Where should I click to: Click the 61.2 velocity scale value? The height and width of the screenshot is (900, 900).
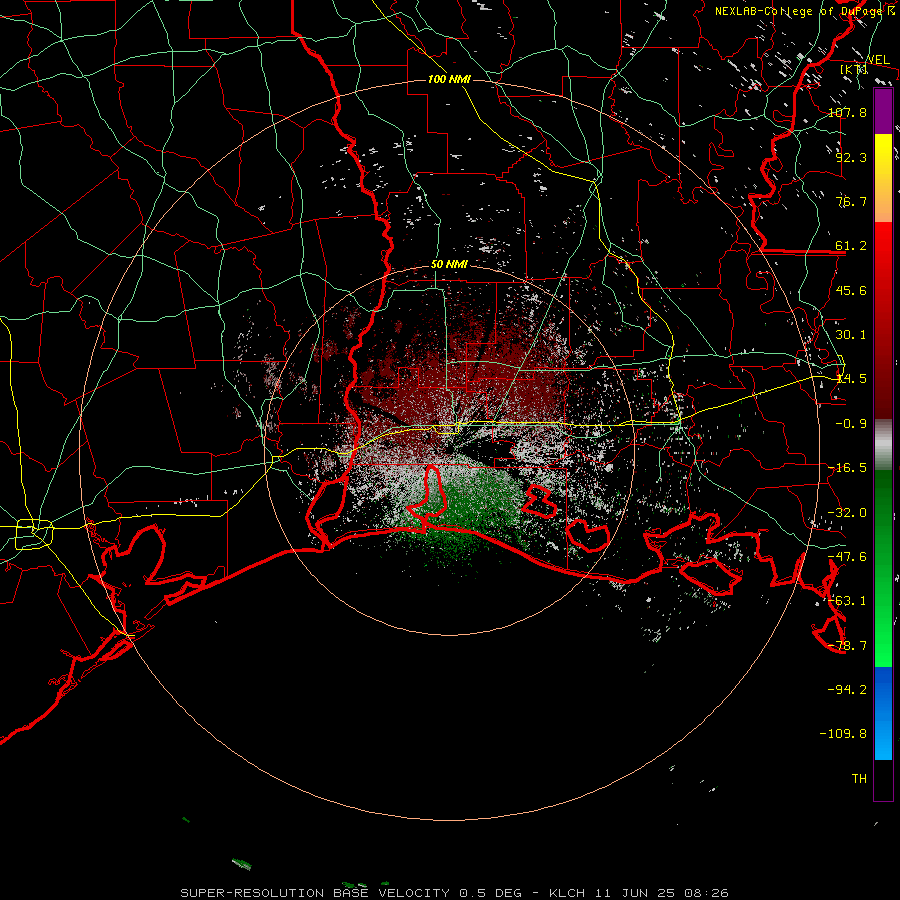(x=851, y=246)
